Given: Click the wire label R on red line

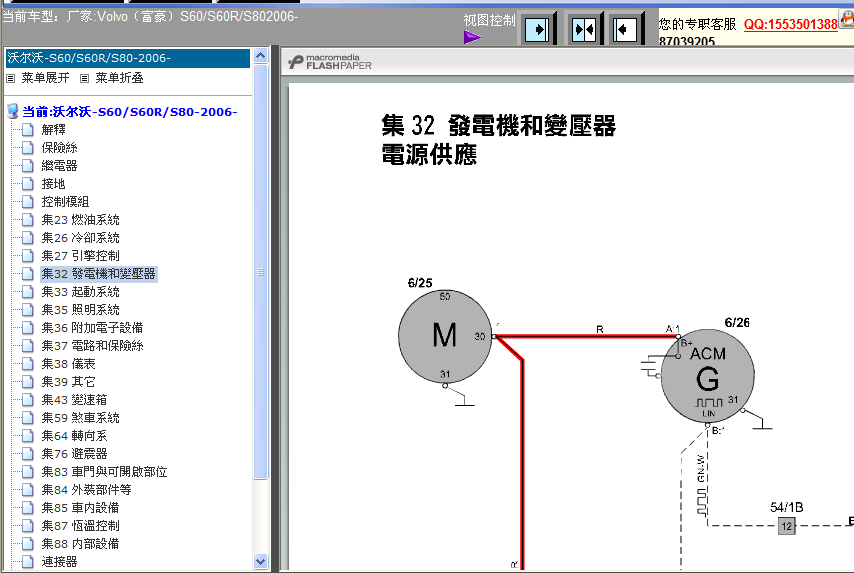Looking at the screenshot, I should click(x=600, y=329).
